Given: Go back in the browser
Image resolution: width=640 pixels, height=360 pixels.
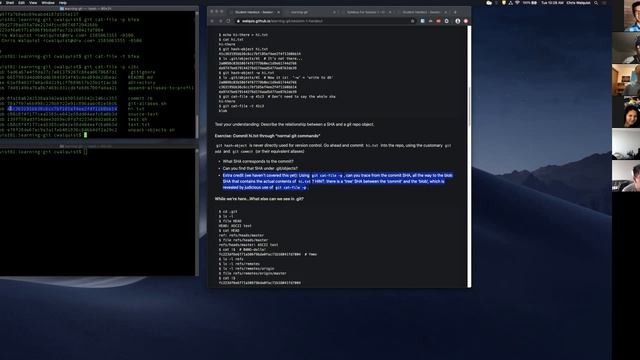Looking at the screenshot, I should (x=212, y=21).
